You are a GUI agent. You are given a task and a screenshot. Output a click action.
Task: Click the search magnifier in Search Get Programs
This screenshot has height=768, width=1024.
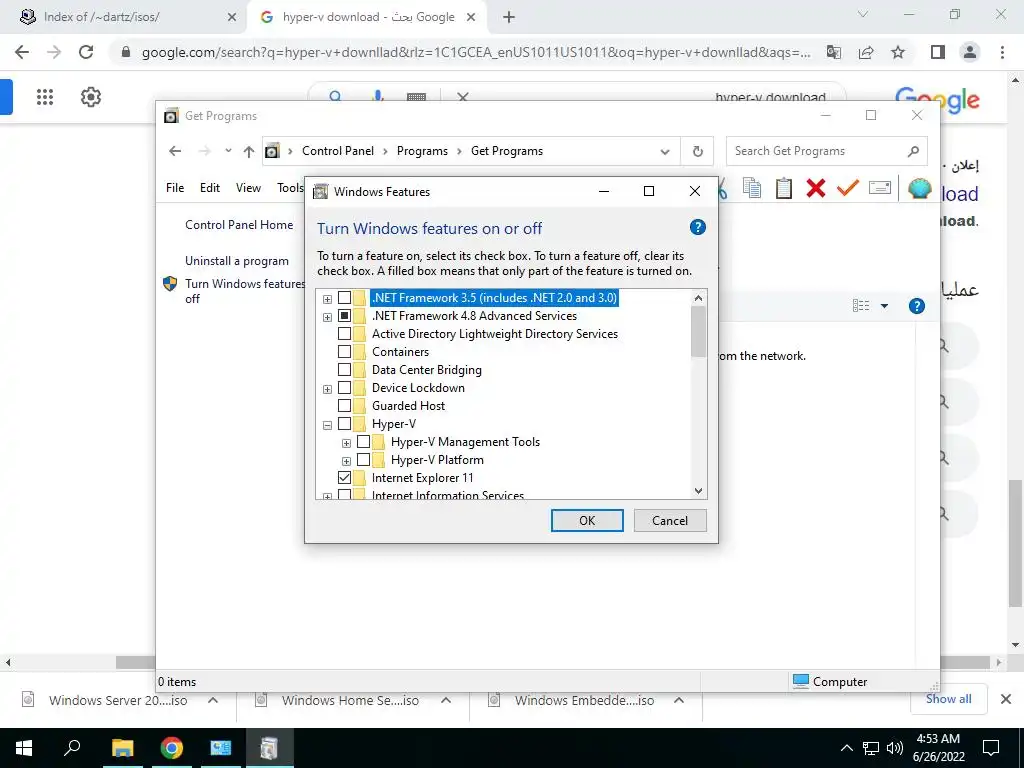point(913,152)
